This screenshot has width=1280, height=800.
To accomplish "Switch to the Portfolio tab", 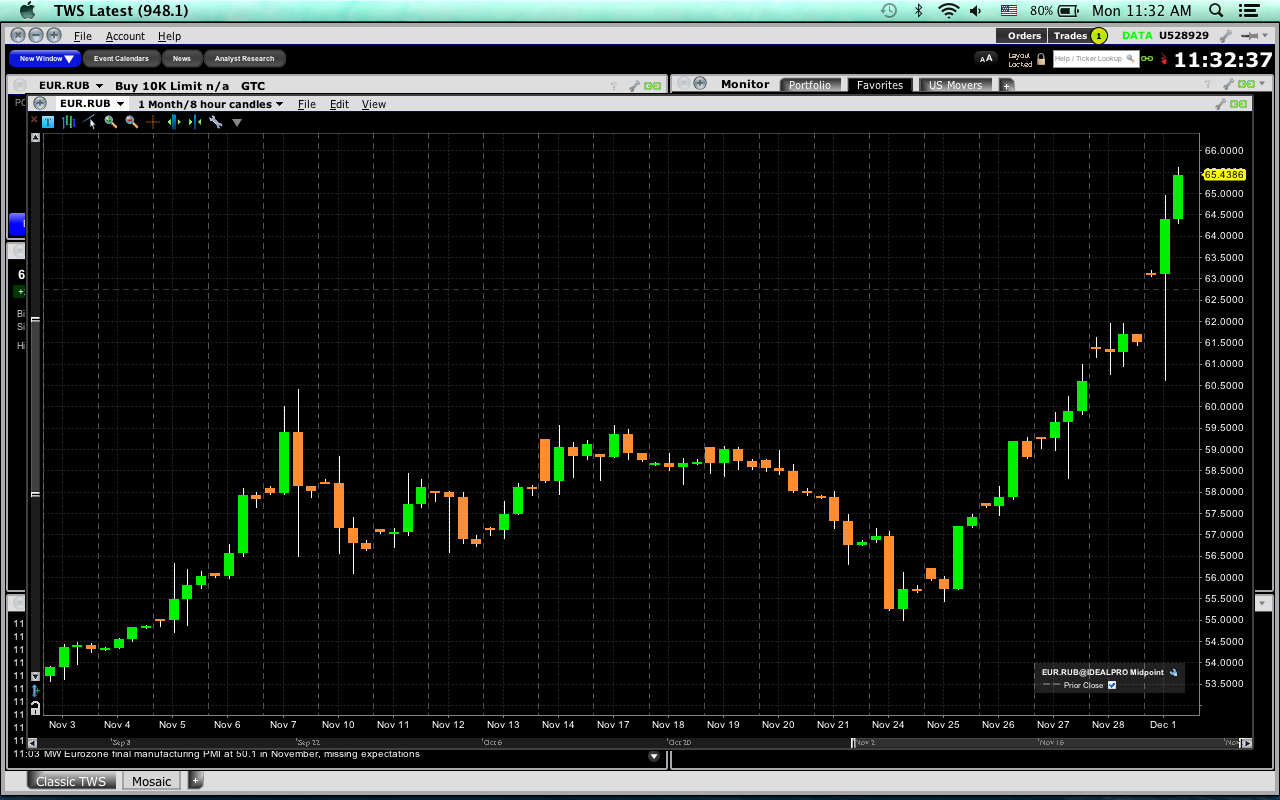I will click(x=810, y=85).
